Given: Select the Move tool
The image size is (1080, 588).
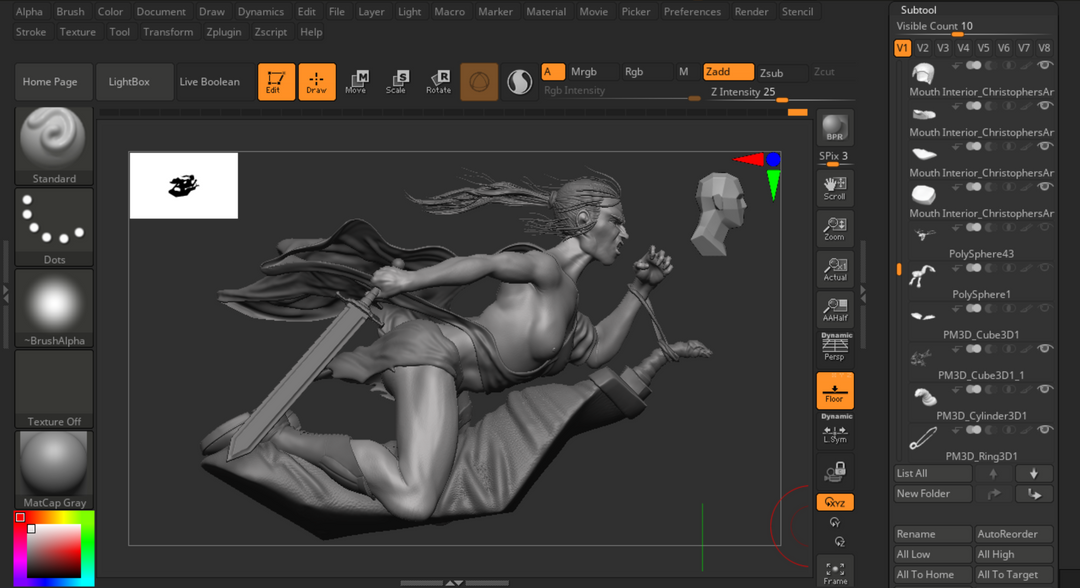Looking at the screenshot, I should [x=356, y=82].
